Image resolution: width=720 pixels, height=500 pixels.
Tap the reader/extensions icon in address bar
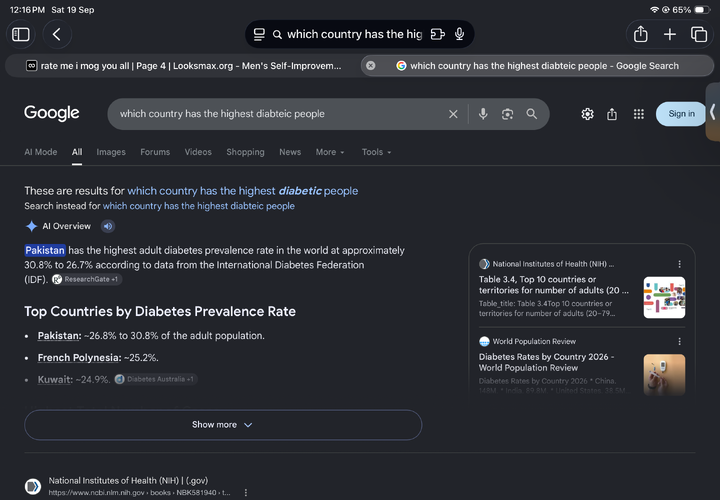click(438, 34)
